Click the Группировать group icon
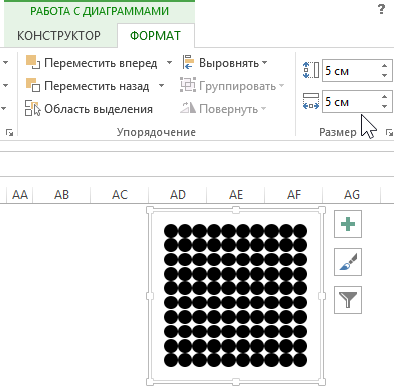 pyautogui.click(x=188, y=85)
